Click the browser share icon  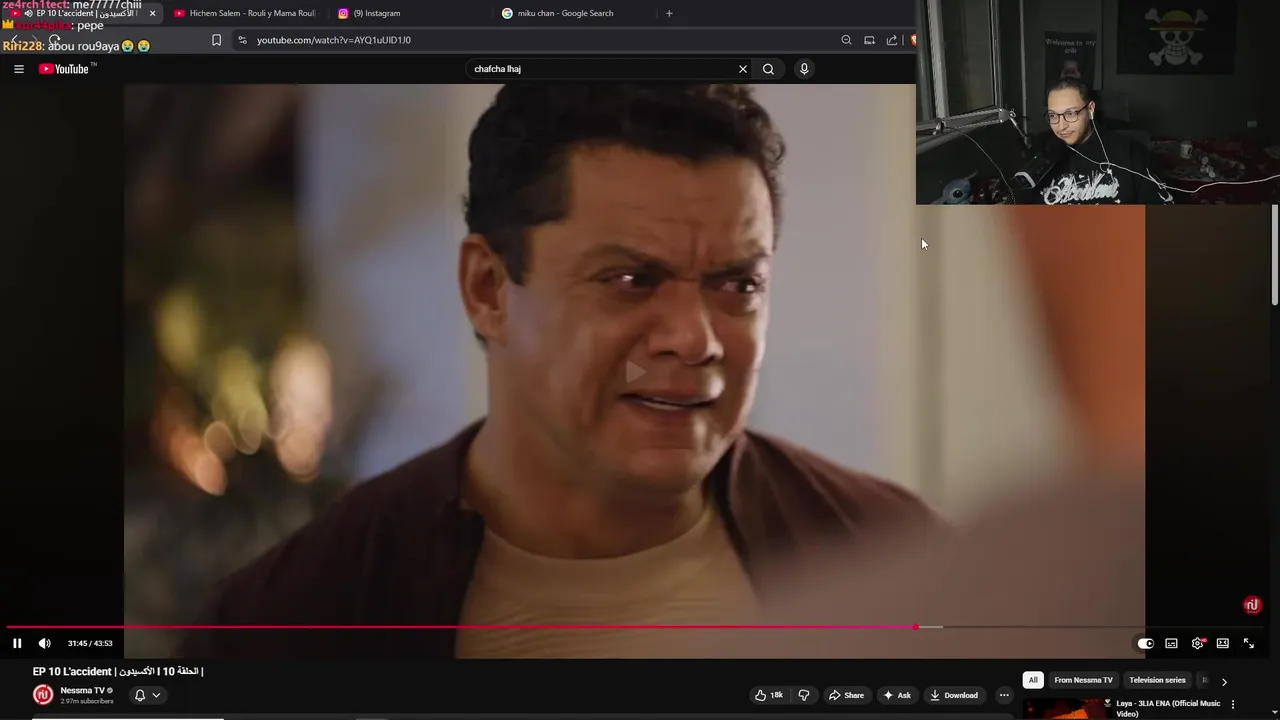click(892, 40)
